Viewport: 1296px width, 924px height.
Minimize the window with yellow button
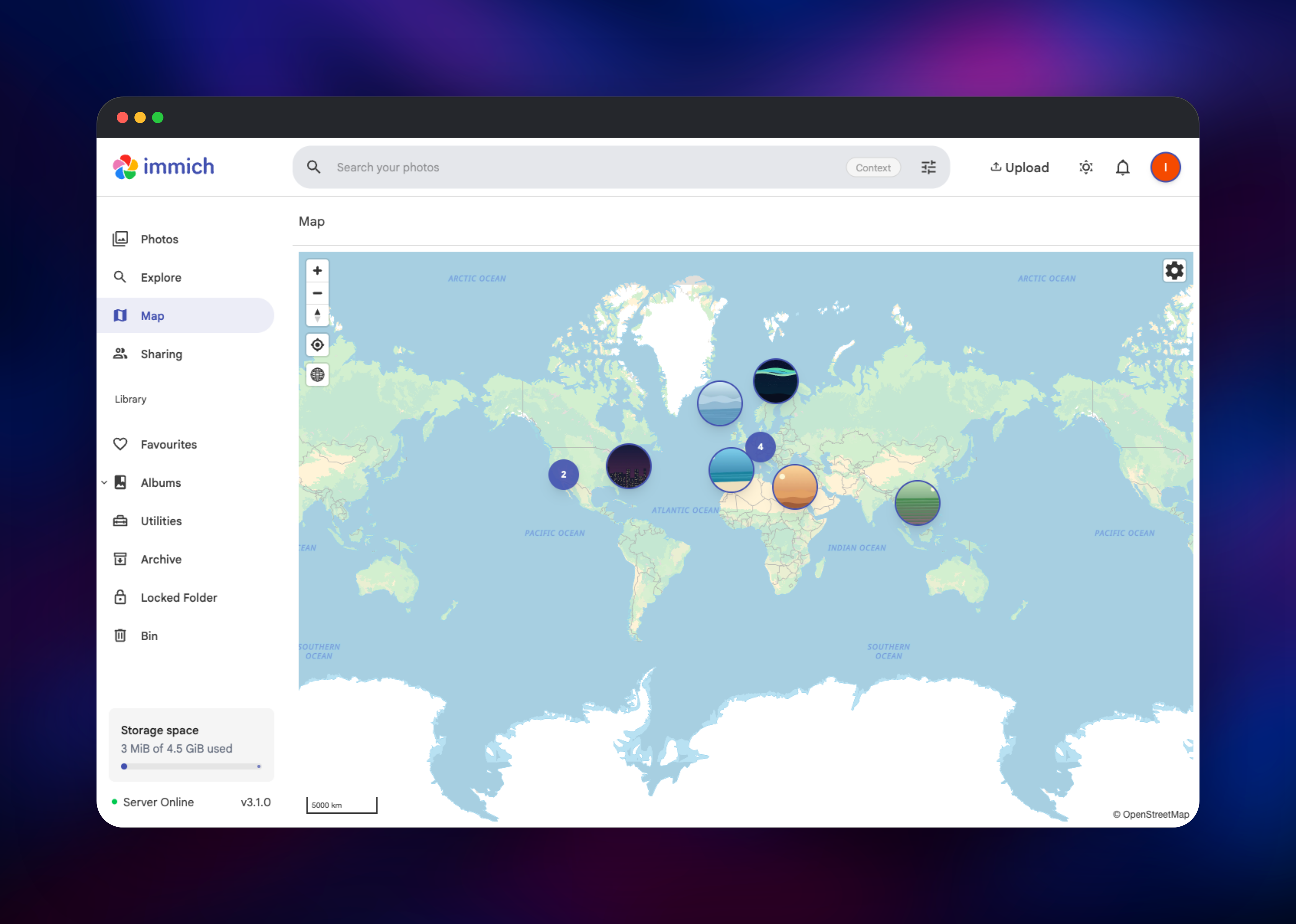tap(140, 117)
